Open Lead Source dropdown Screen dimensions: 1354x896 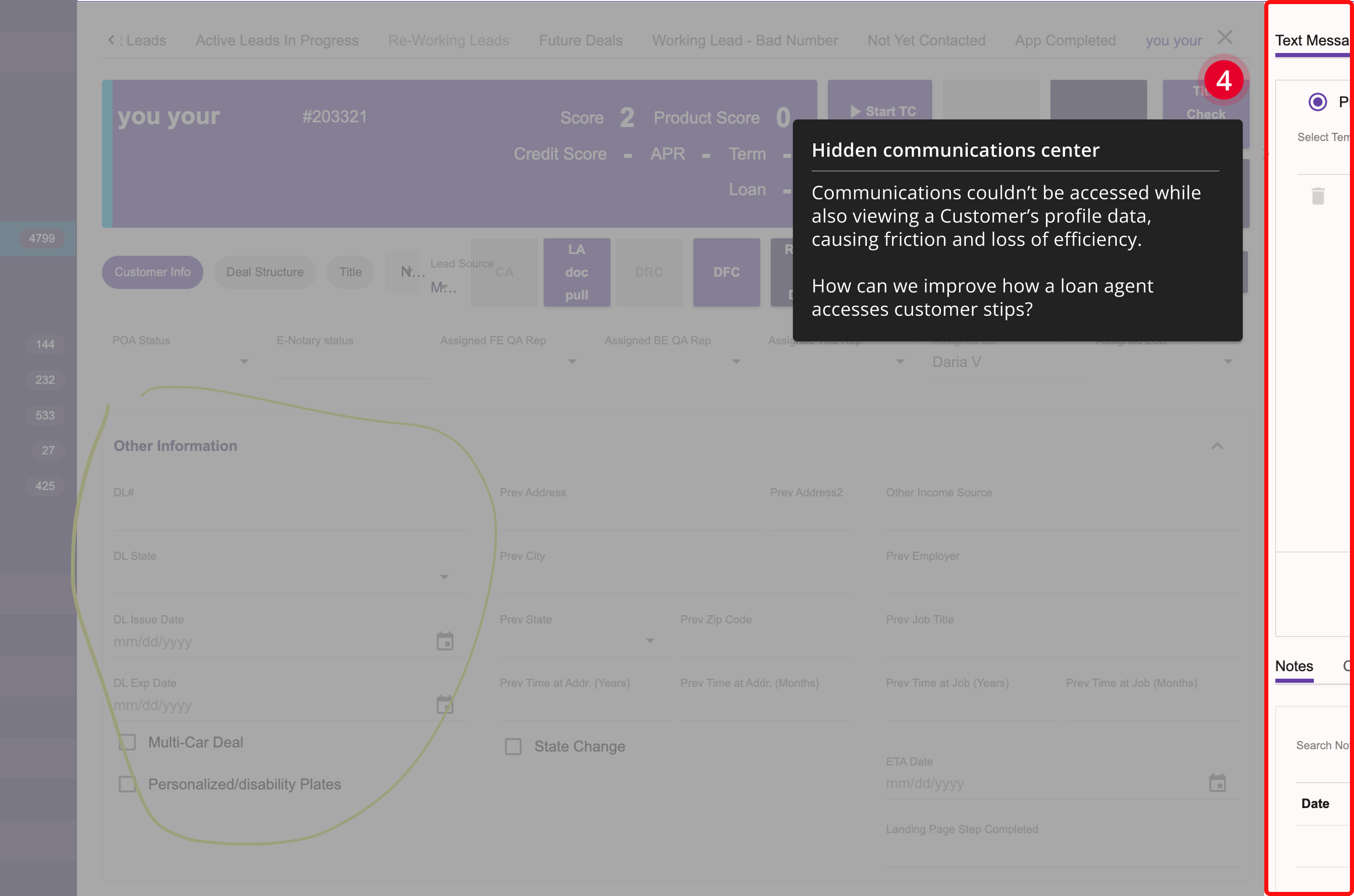tap(444, 287)
